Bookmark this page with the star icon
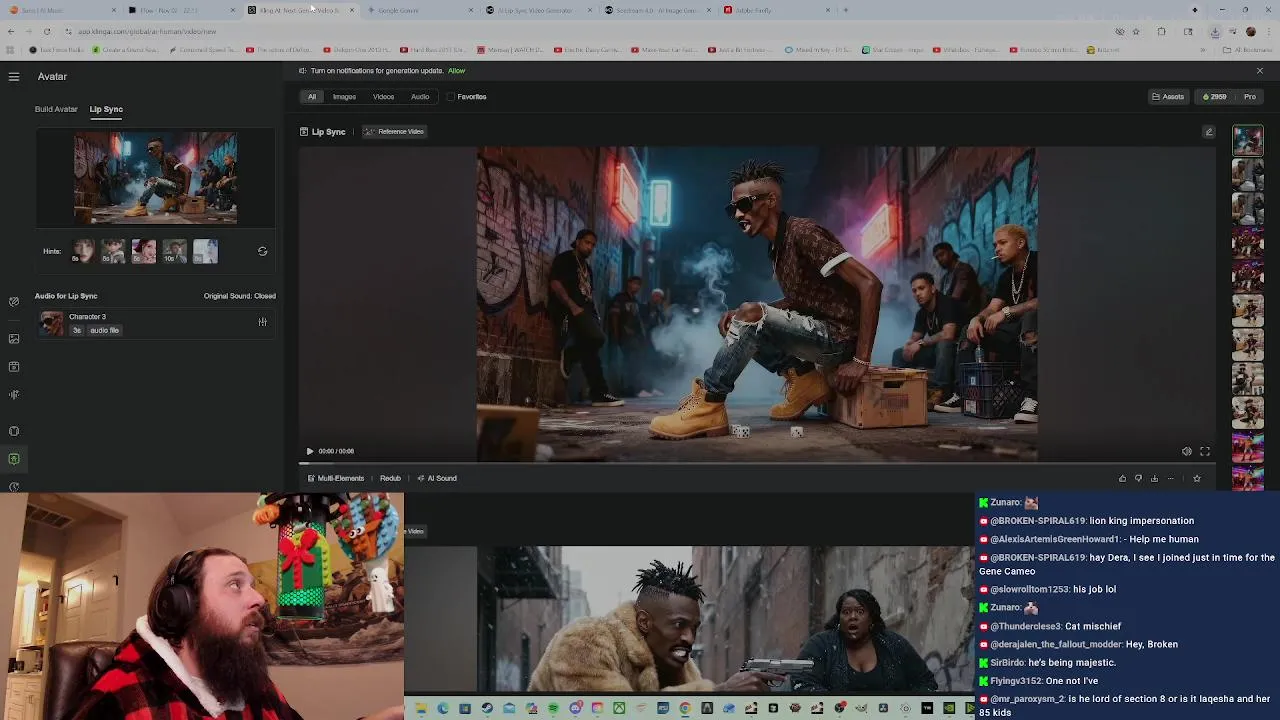Viewport: 1280px width, 720px height. pyautogui.click(x=1137, y=31)
